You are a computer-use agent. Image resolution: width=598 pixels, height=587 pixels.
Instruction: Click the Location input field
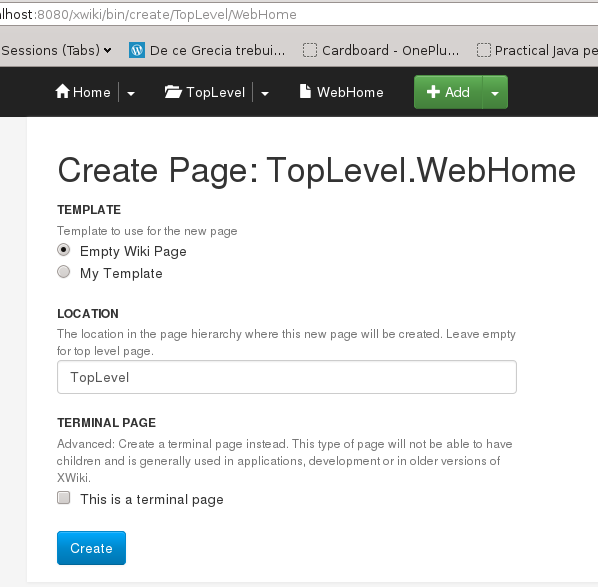(287, 377)
